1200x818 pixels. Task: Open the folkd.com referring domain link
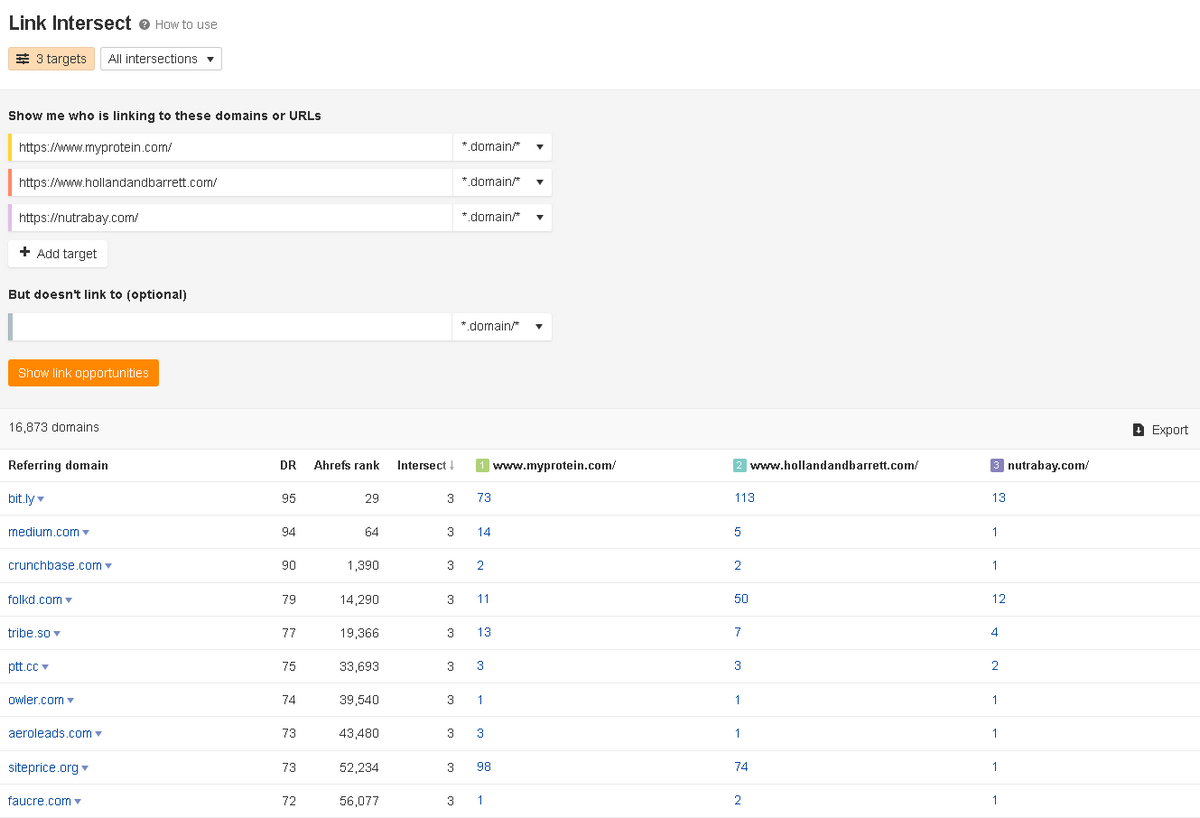(x=35, y=599)
